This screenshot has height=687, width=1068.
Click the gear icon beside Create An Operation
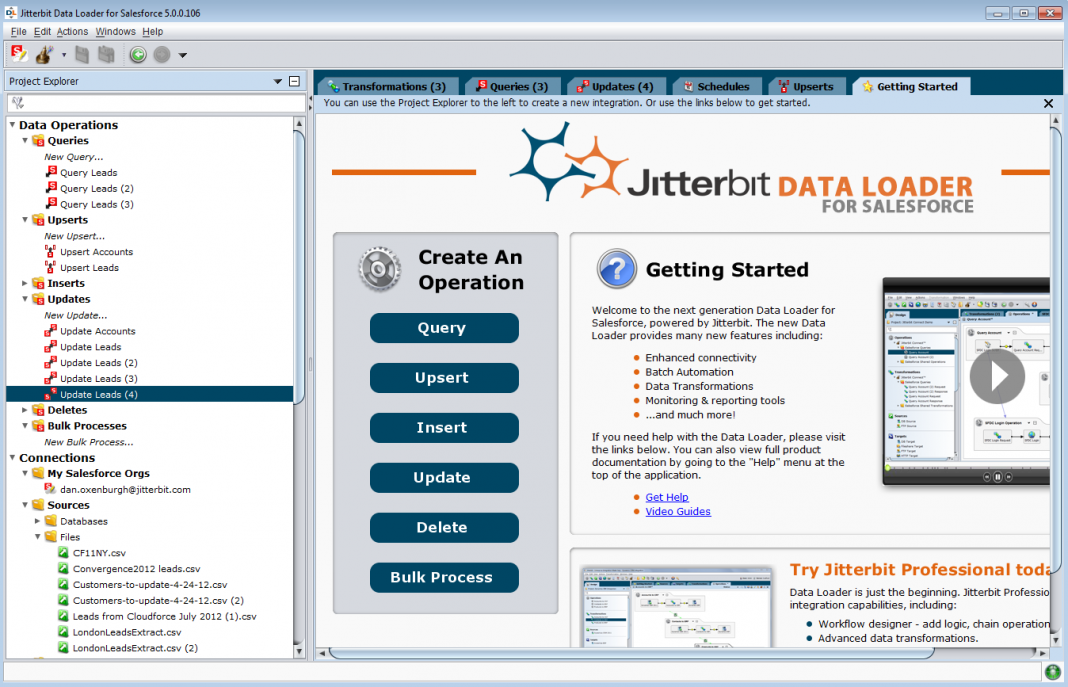tap(379, 269)
